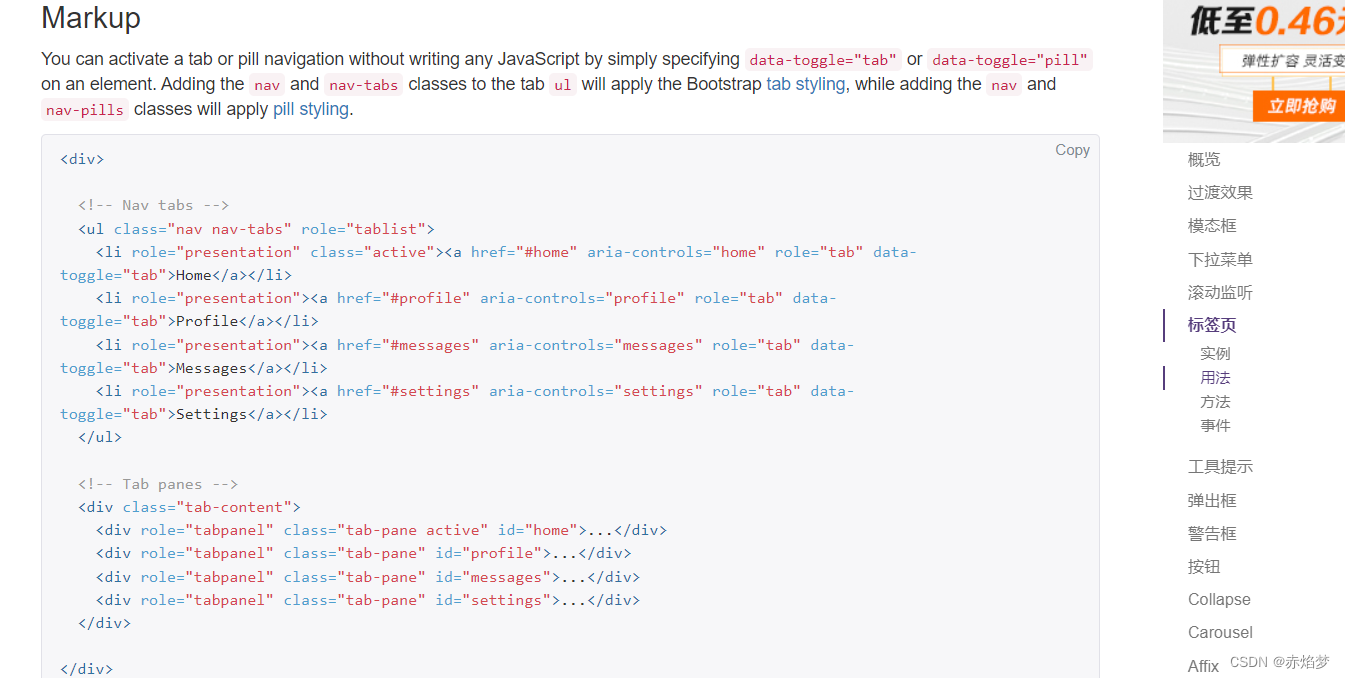The image size is (1345, 678).
Task: Navigate to 工具提示 in sidebar
Action: [1220, 467]
